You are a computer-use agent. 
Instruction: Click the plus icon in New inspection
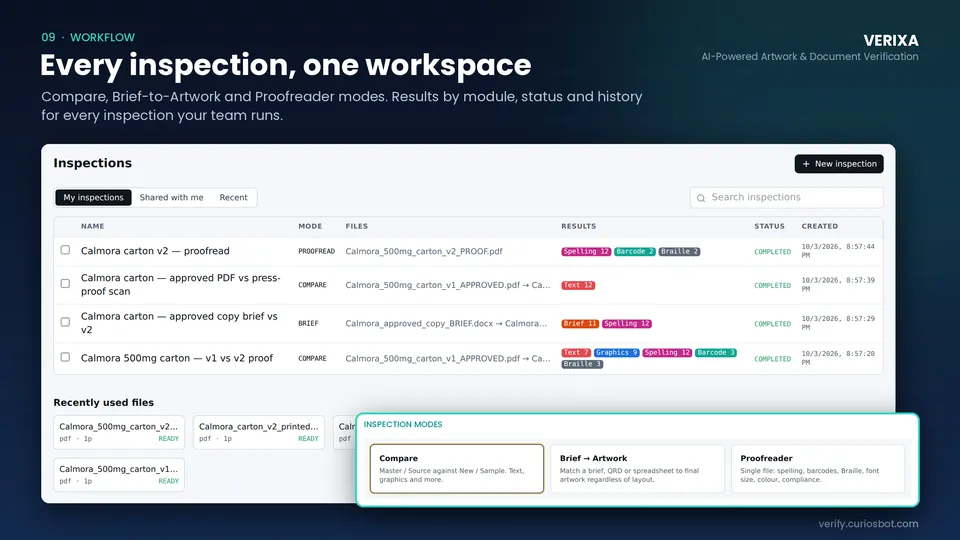pyautogui.click(x=806, y=164)
